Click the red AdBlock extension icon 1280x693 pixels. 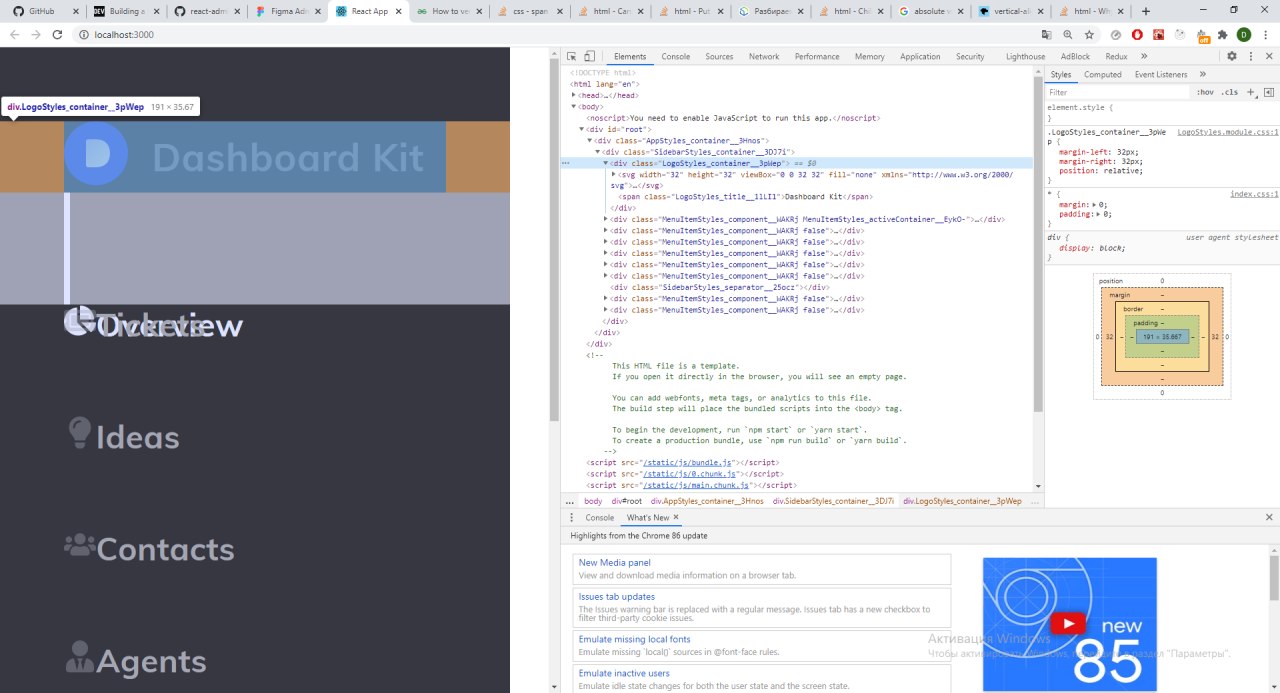(x=1137, y=34)
